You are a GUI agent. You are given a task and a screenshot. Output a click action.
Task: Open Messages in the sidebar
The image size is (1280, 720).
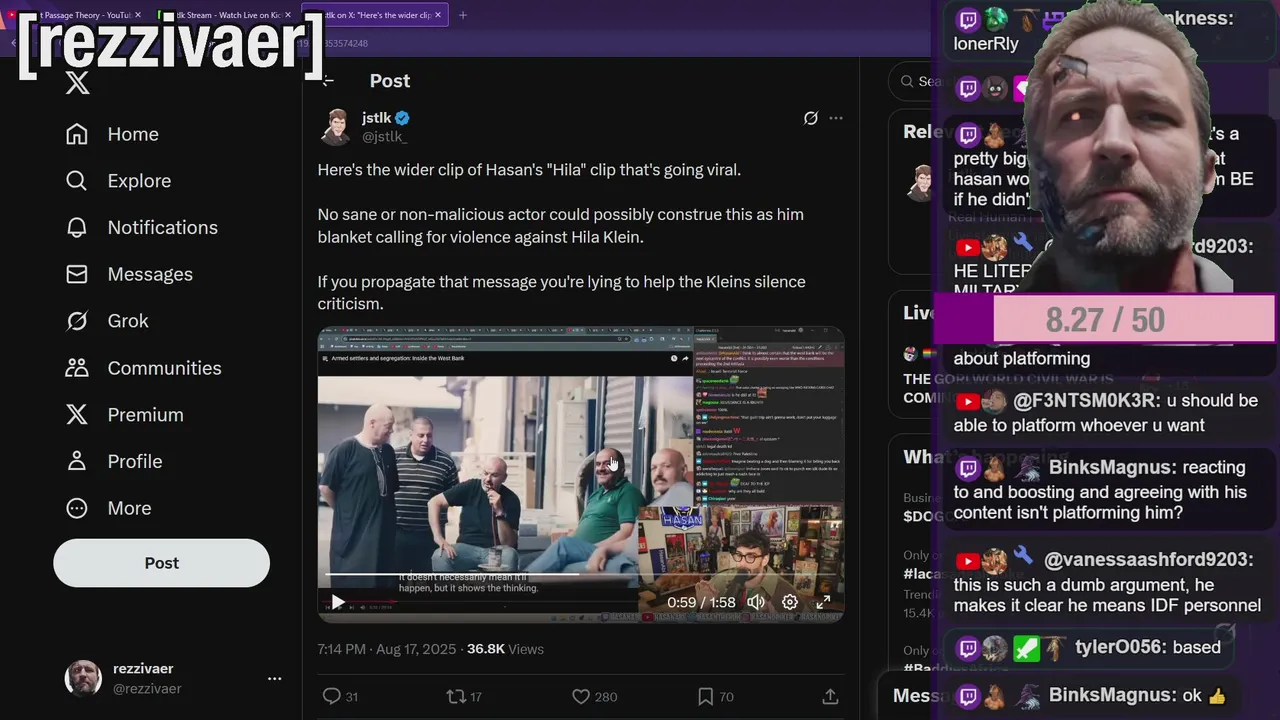tap(129, 274)
